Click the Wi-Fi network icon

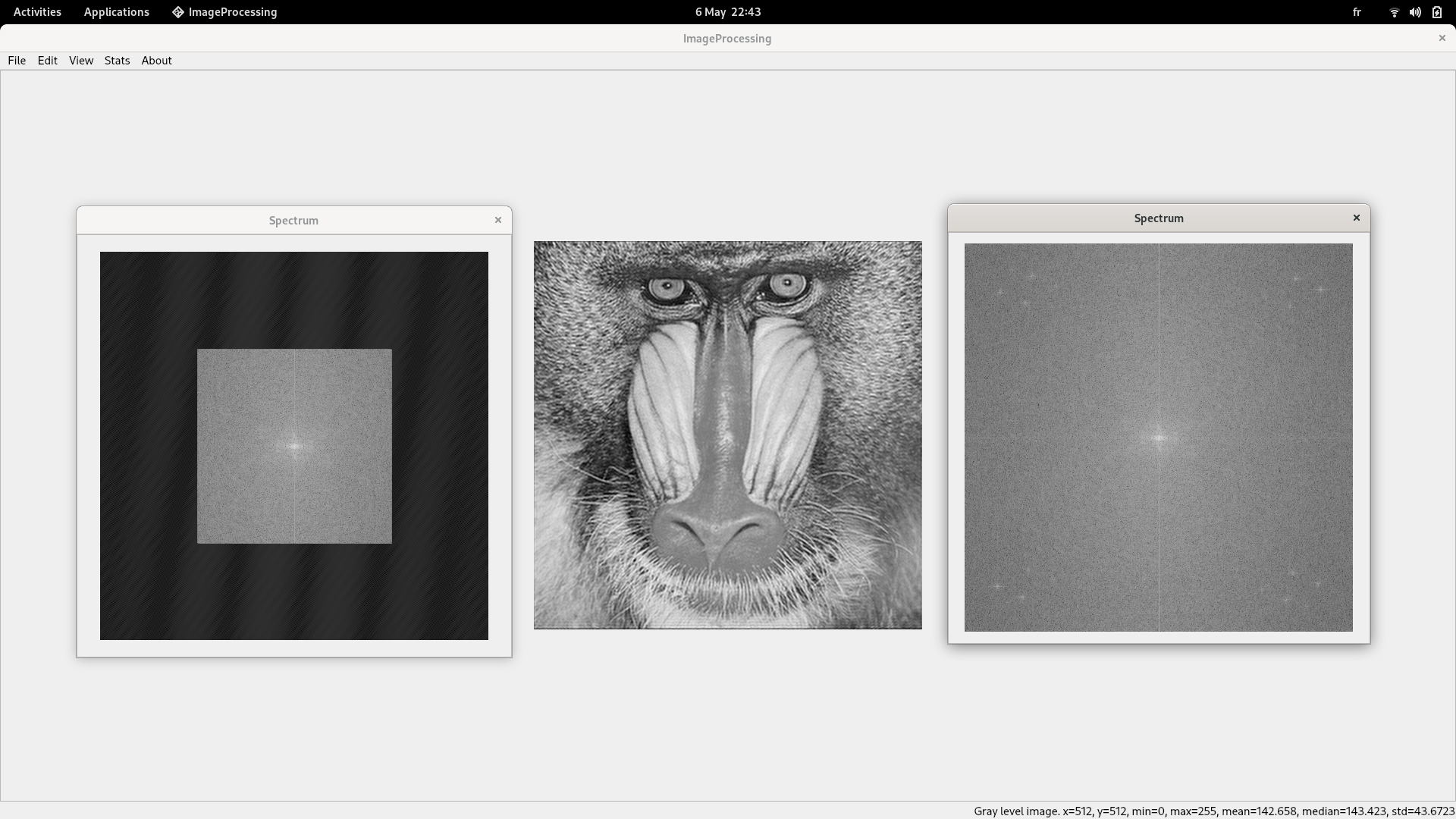[1394, 12]
